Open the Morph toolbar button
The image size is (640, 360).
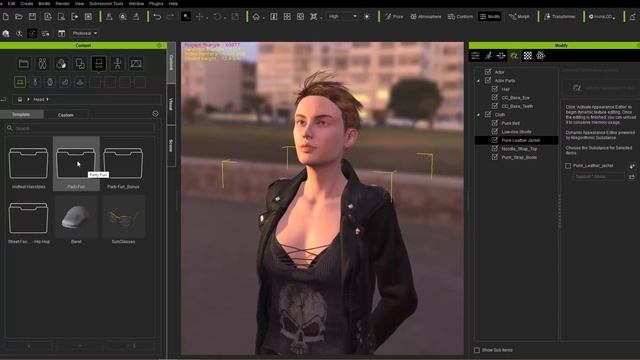[x=519, y=17]
